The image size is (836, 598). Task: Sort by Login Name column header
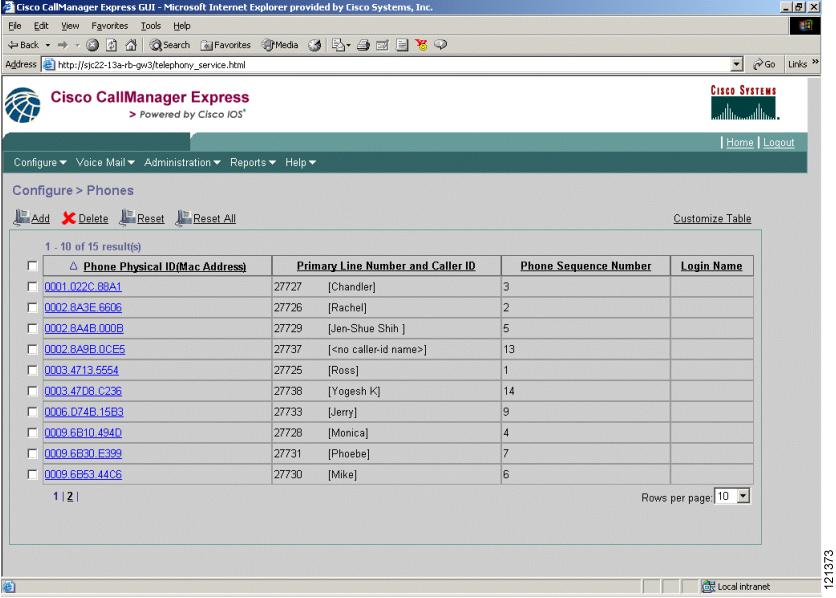click(x=711, y=265)
